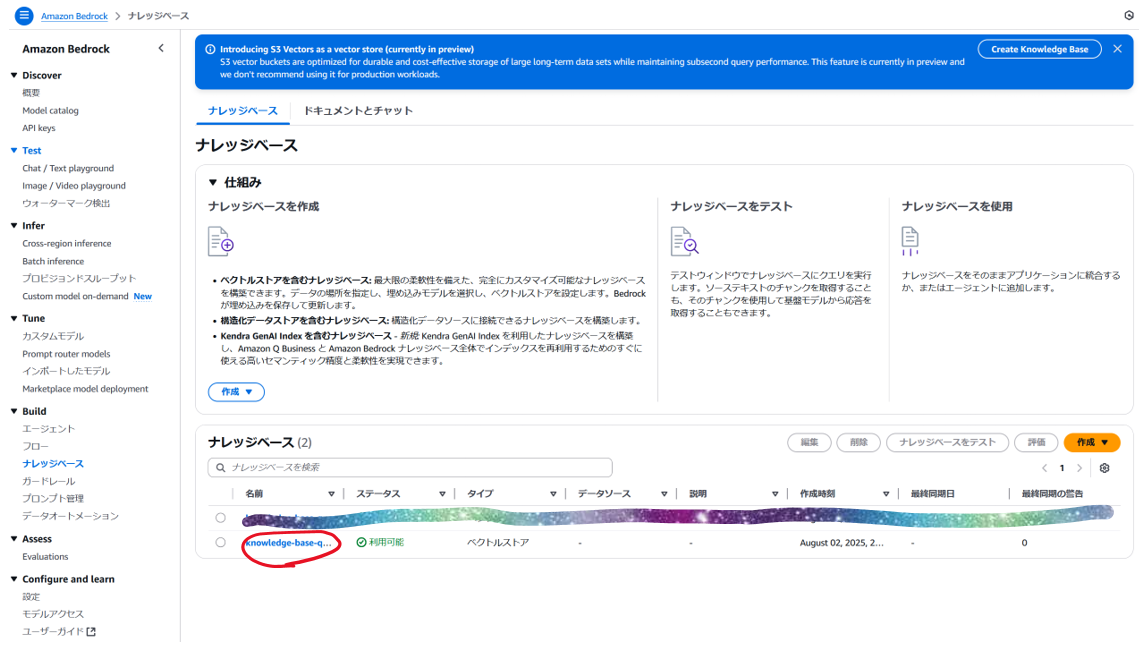Open Model catalog in the sidebar
1139x652 pixels.
[50, 110]
